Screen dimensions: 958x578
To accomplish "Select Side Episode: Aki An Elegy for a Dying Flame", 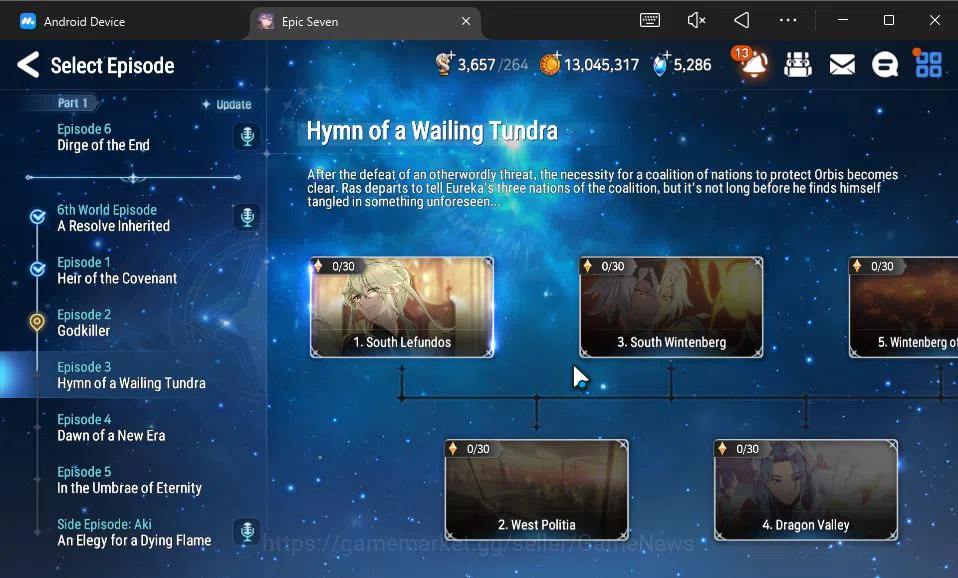I will point(133,532).
